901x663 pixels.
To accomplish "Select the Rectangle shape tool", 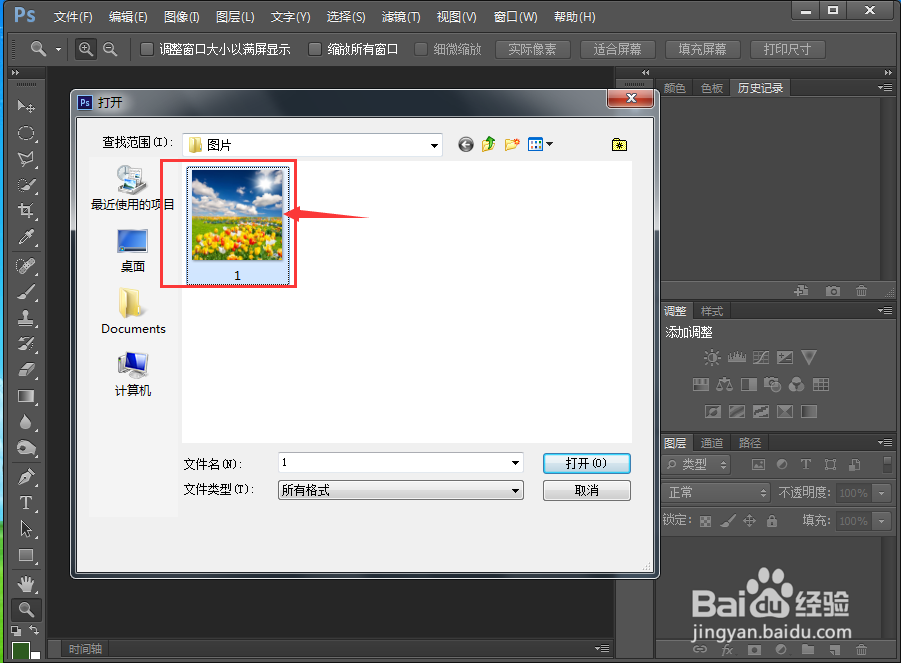I will 26,555.
